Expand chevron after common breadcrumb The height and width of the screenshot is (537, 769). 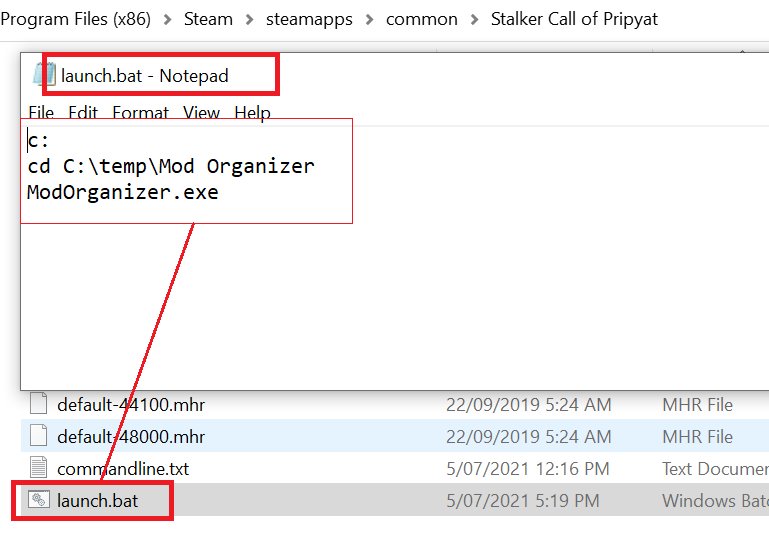[x=474, y=20]
